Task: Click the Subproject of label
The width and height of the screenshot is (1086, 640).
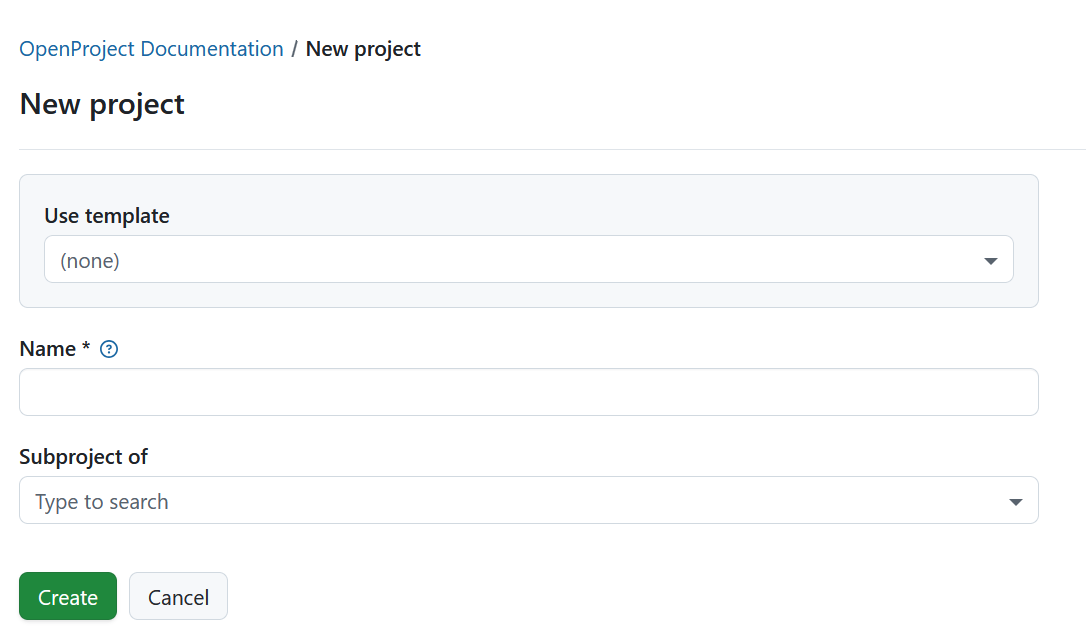Action: coord(84,456)
